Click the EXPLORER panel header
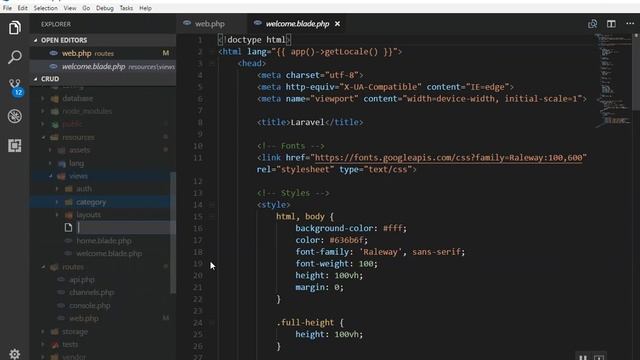 [x=56, y=24]
